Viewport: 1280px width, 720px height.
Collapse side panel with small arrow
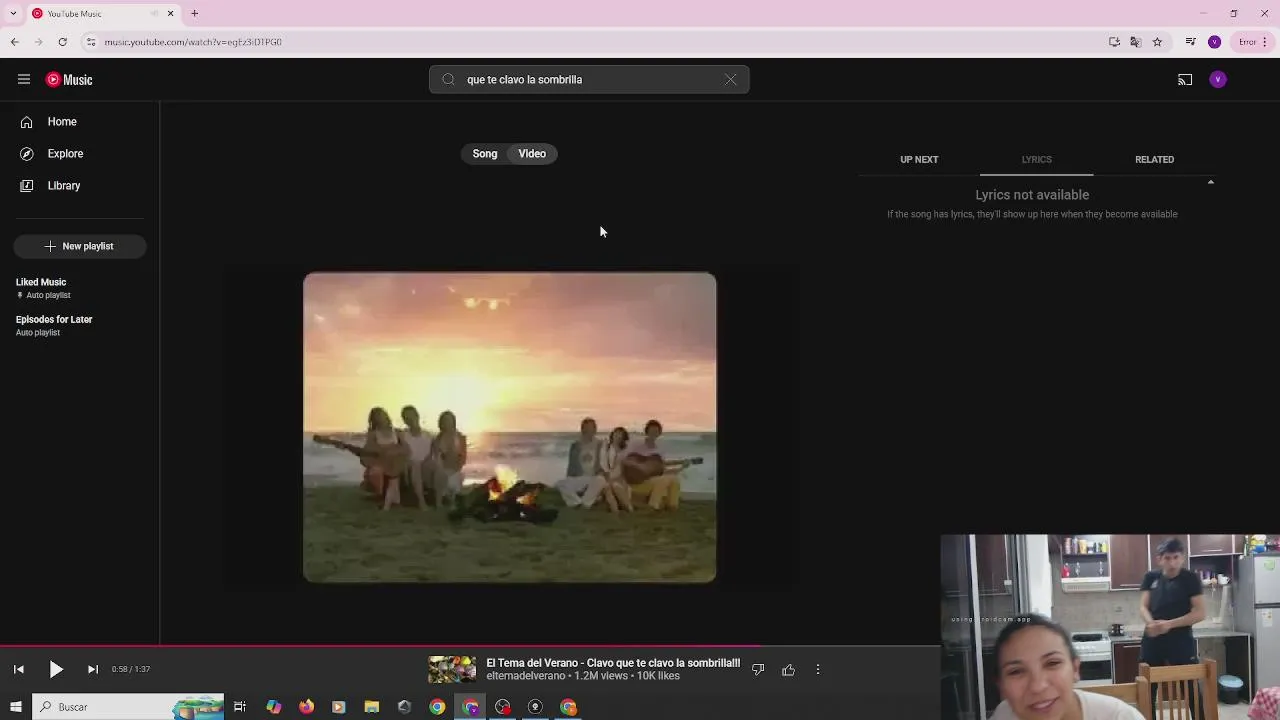click(x=1210, y=182)
